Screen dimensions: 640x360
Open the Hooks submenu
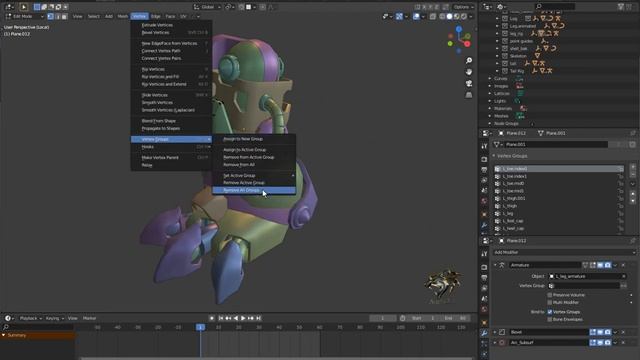[171, 147]
